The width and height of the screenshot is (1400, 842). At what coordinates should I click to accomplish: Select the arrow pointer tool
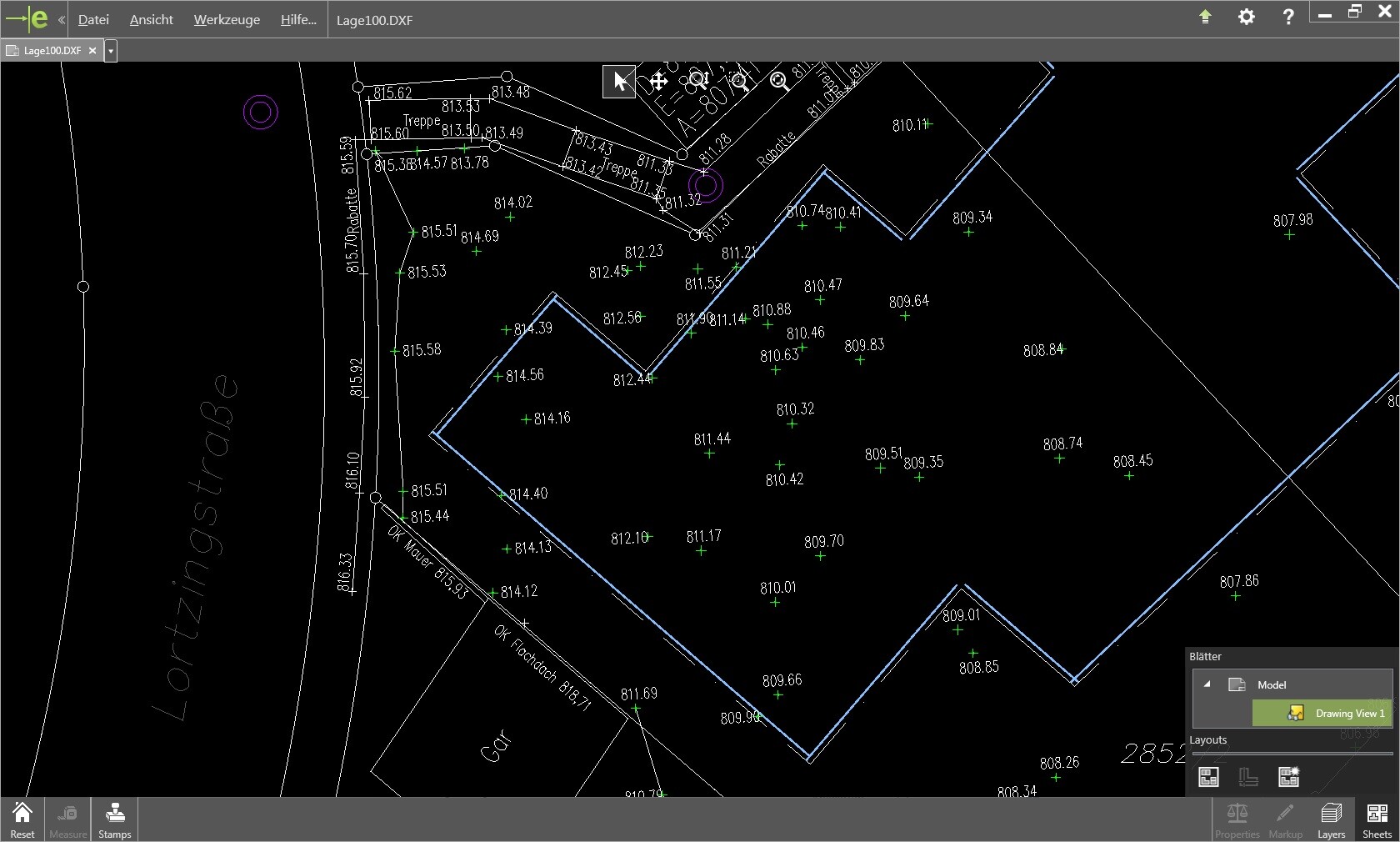pos(619,82)
